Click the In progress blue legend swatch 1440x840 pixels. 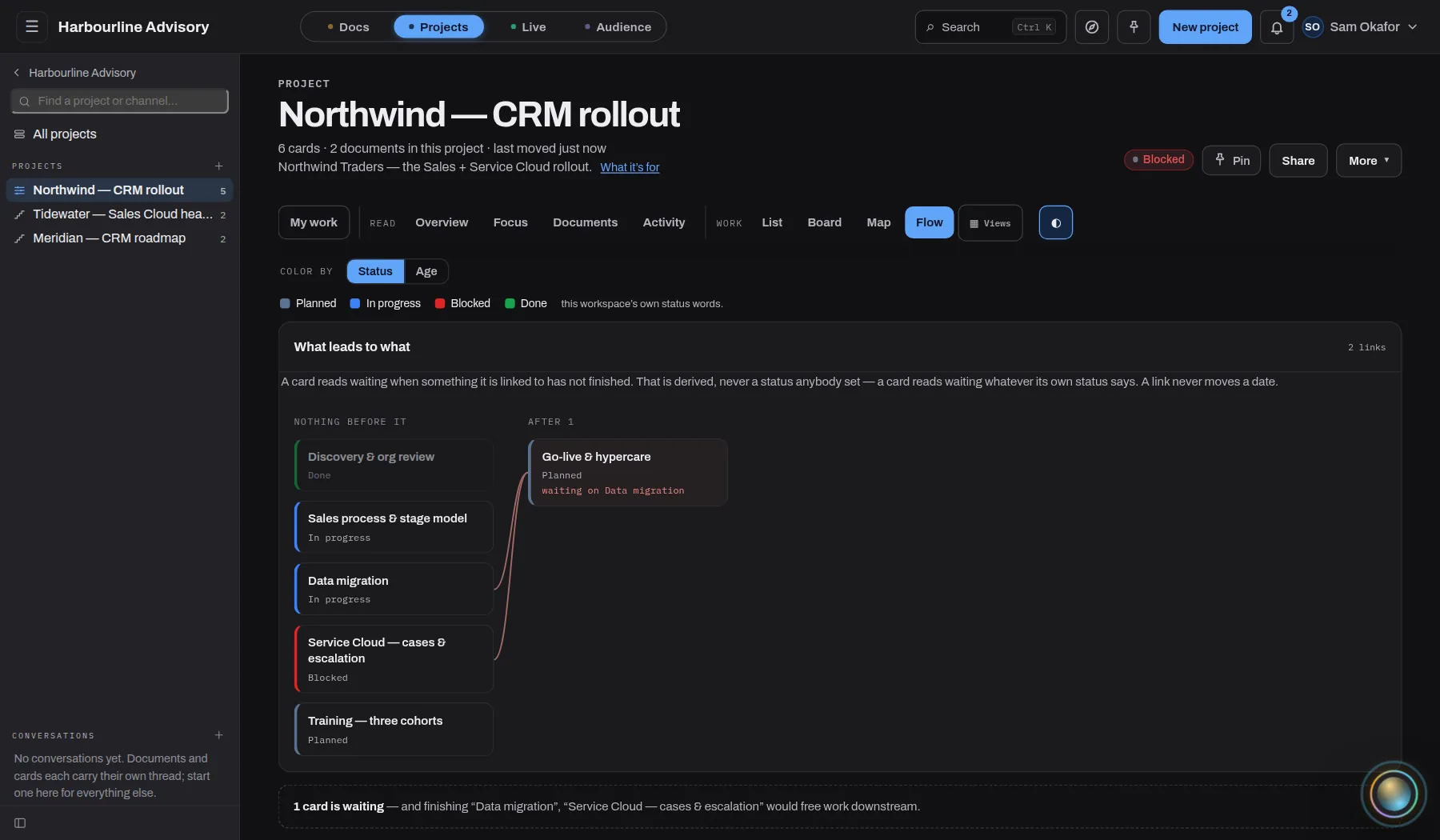(355, 304)
